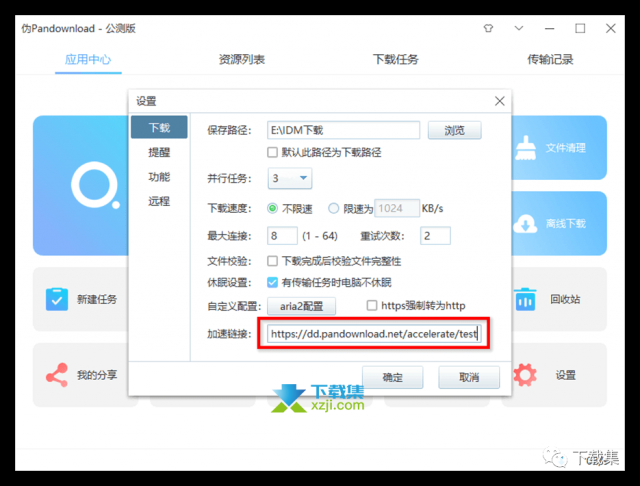The image size is (640, 486).
Task: Click the skin (shirt) icon in title bar
Action: pyautogui.click(x=488, y=28)
